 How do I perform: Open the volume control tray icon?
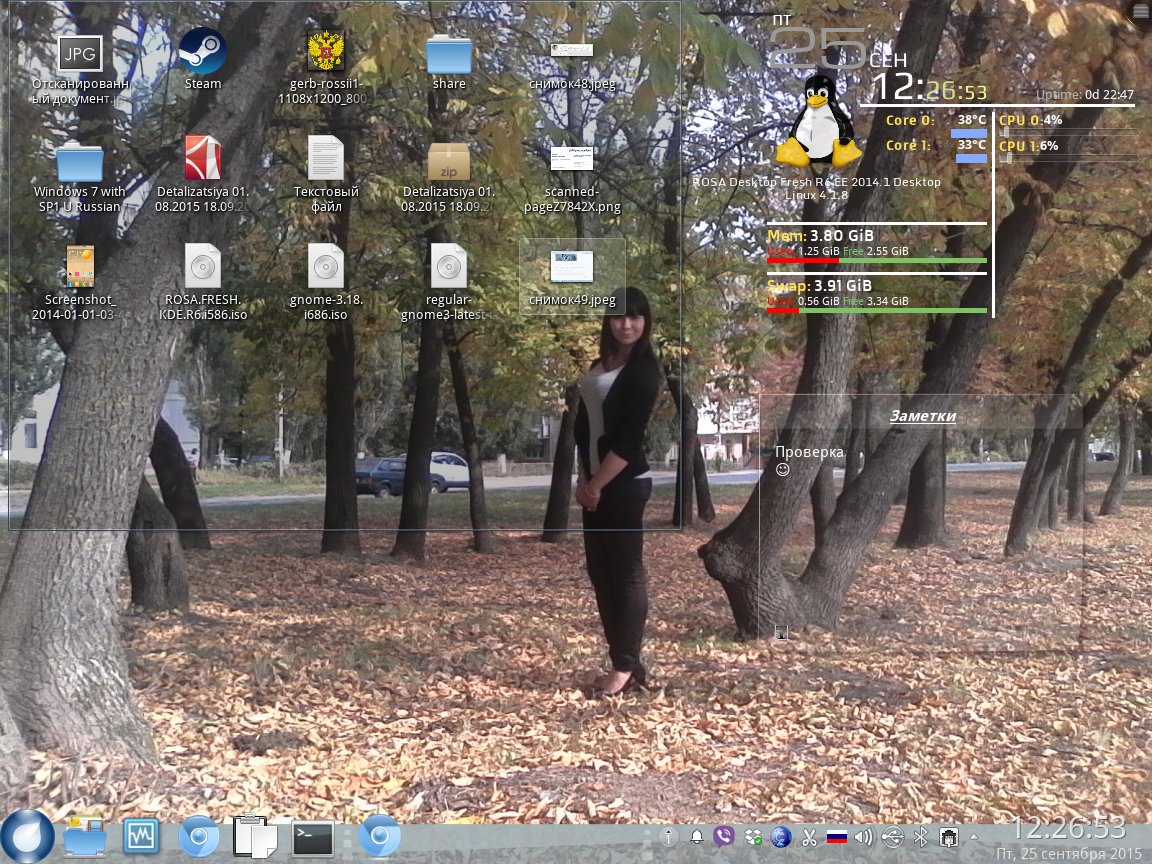point(864,836)
